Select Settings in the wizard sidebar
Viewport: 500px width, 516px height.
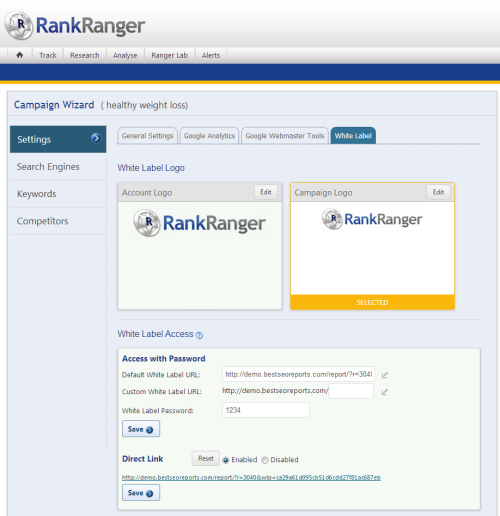(x=58, y=139)
